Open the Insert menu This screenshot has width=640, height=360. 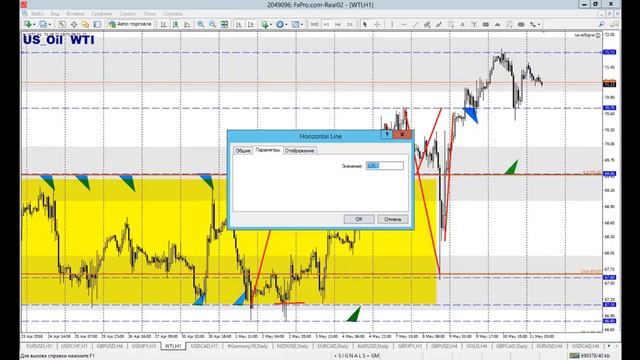click(75, 13)
